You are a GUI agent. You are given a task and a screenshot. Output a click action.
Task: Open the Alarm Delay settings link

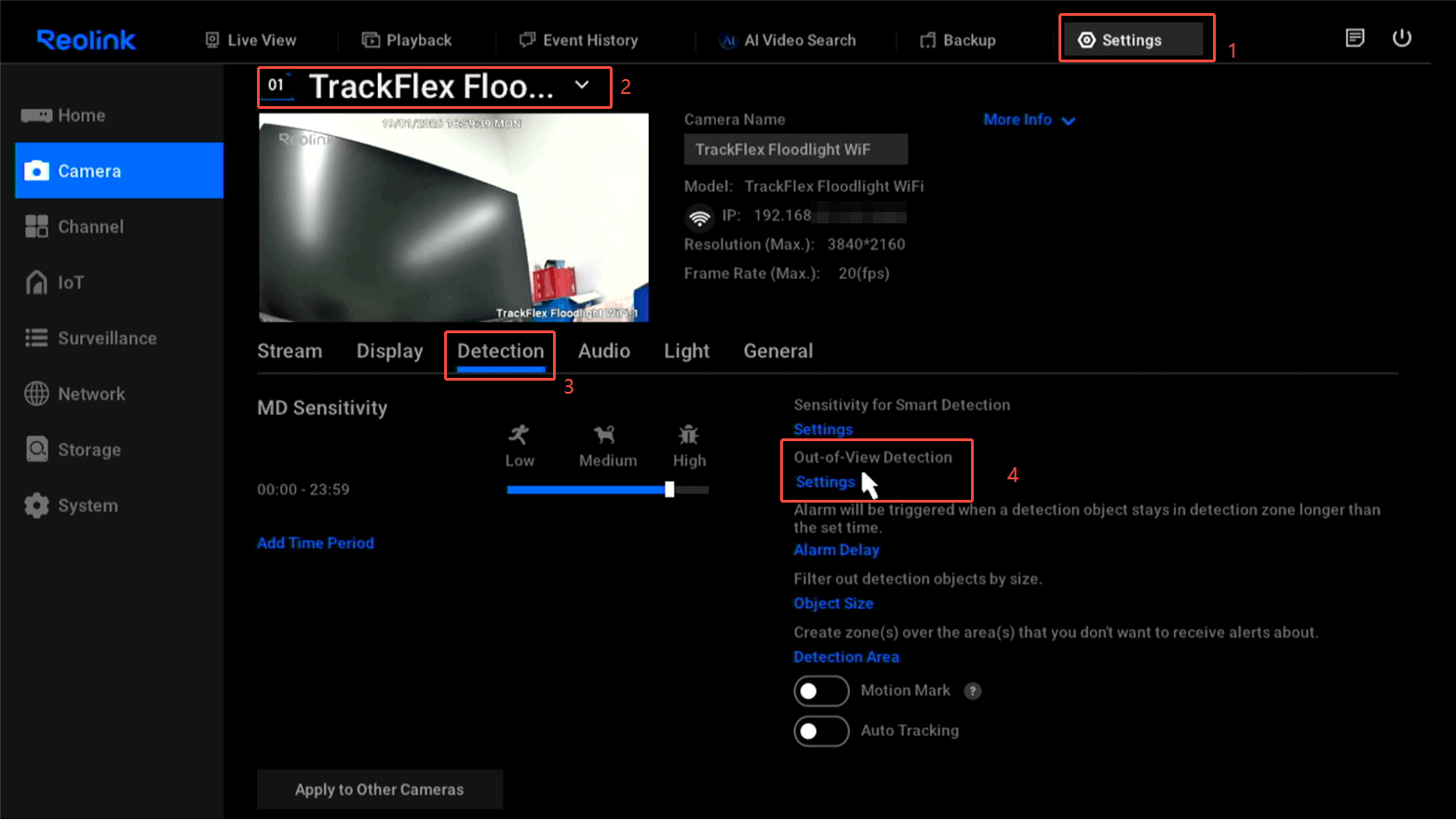[x=836, y=549]
